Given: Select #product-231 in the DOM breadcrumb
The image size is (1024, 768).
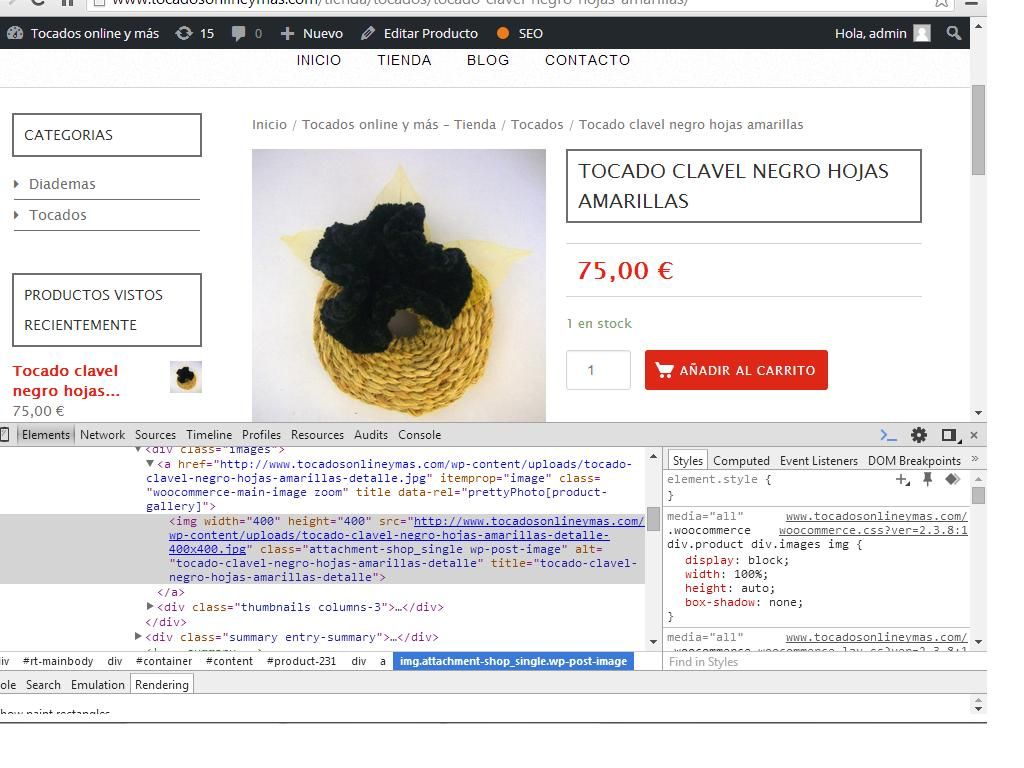Looking at the screenshot, I should tap(301, 661).
